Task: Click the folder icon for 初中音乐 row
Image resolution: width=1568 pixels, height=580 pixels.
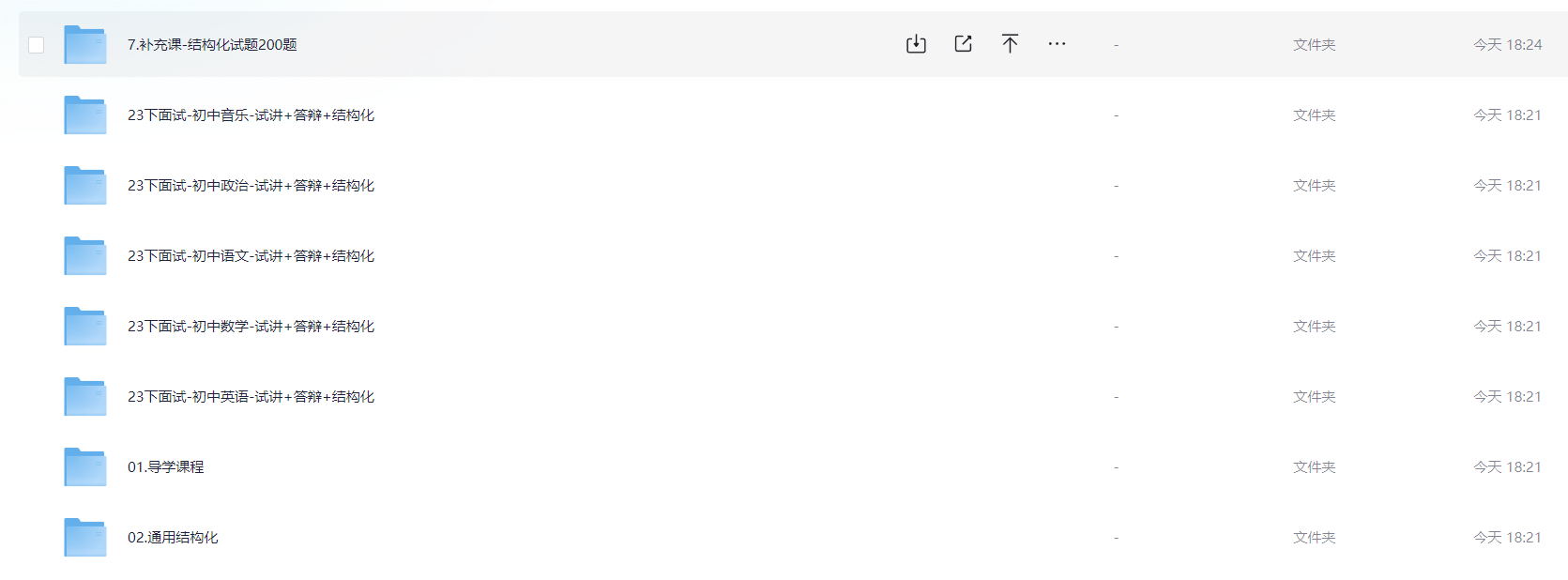Action: [x=85, y=114]
